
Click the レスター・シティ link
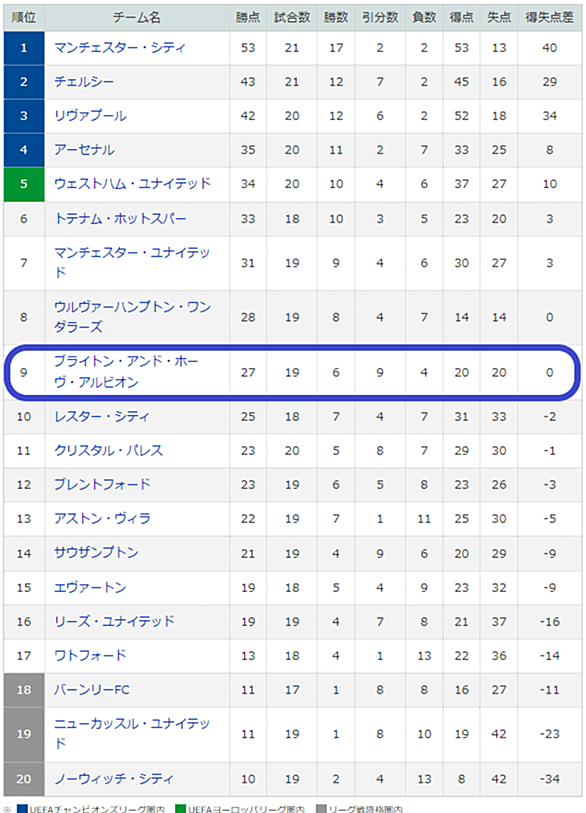pyautogui.click(x=102, y=416)
